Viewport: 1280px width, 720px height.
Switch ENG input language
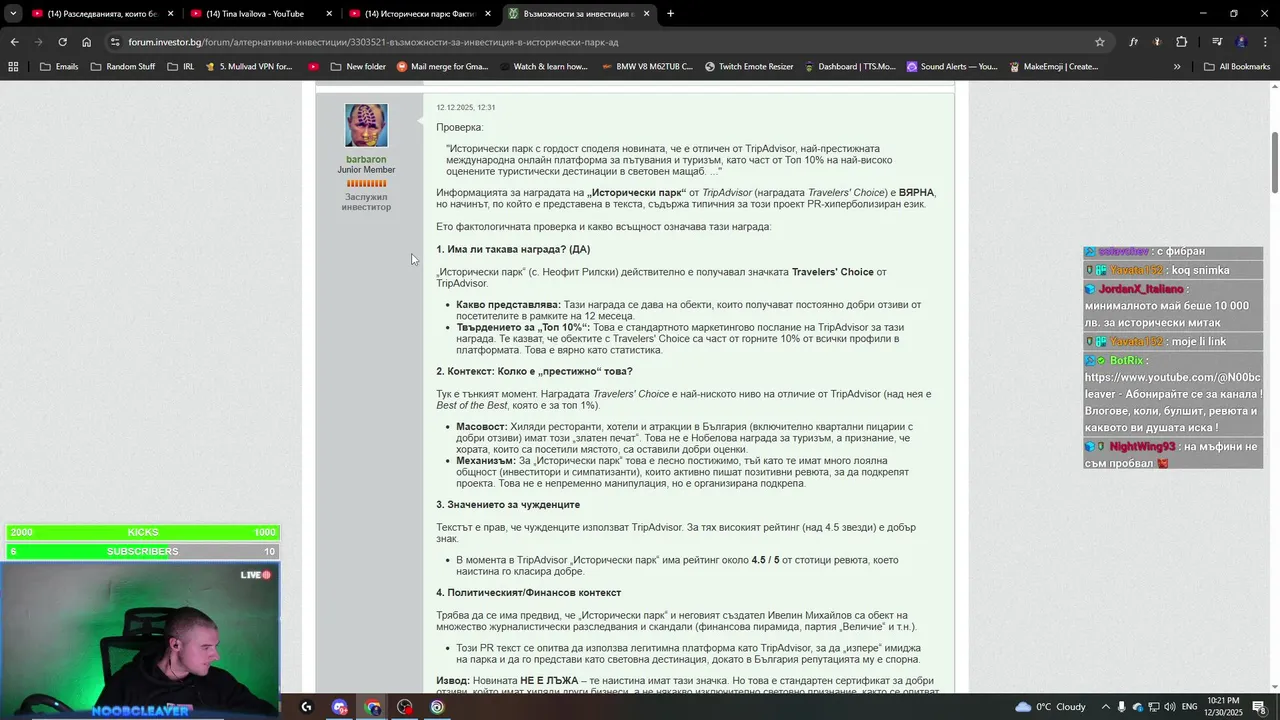pos(1189,707)
